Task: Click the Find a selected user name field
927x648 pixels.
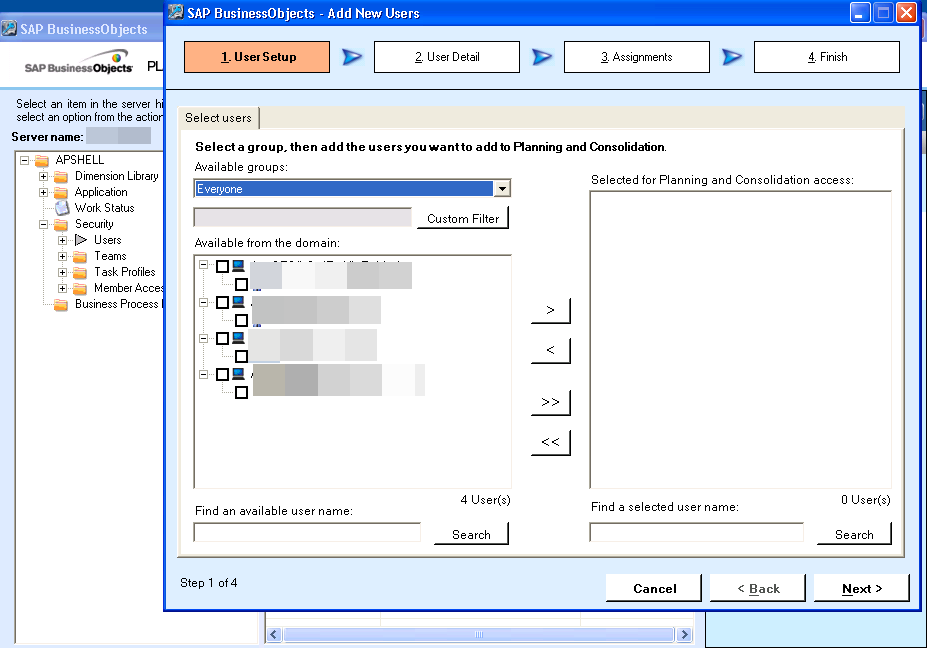Action: 696,532
